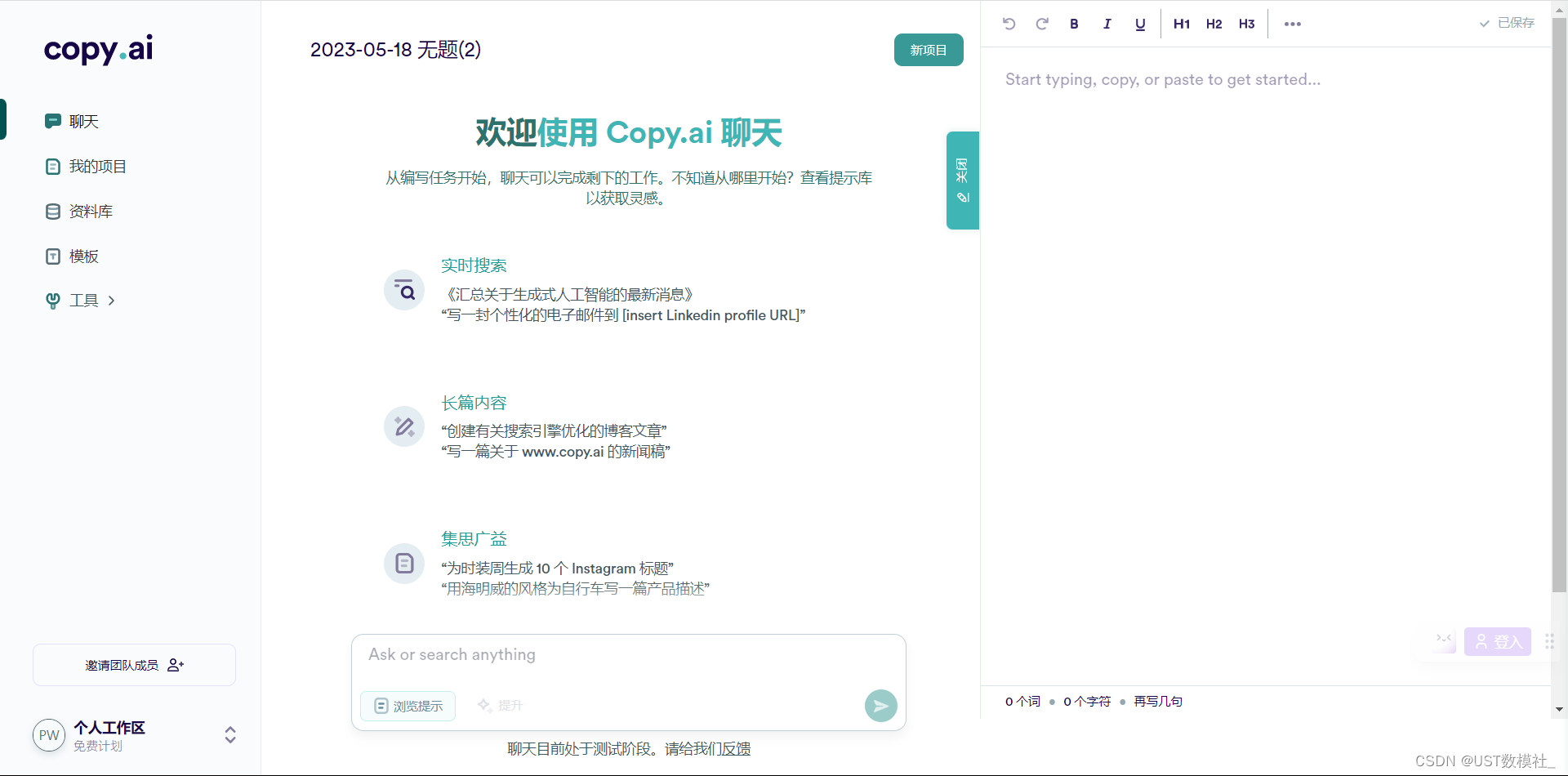
Task: Click the 浏览提示 browse prompts button
Action: (408, 706)
